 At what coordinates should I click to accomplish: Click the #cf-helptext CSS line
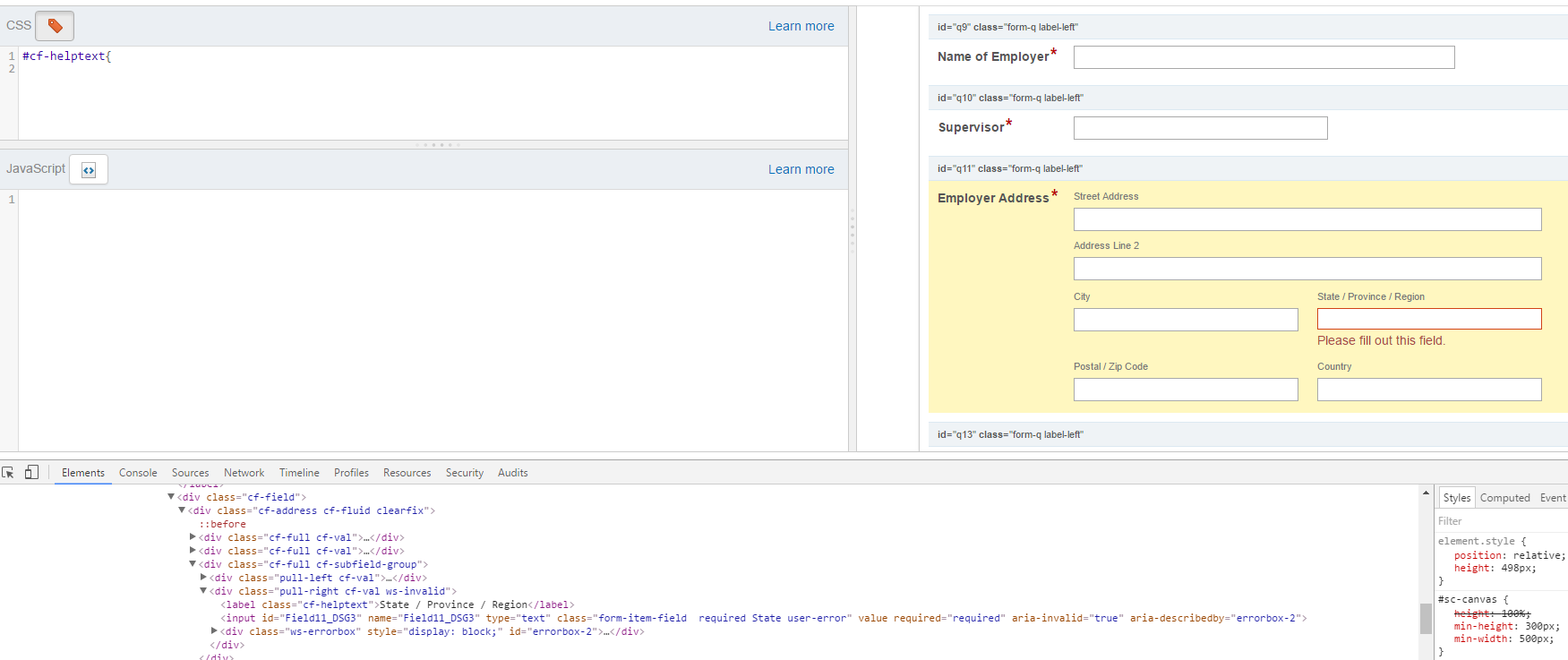[67, 56]
